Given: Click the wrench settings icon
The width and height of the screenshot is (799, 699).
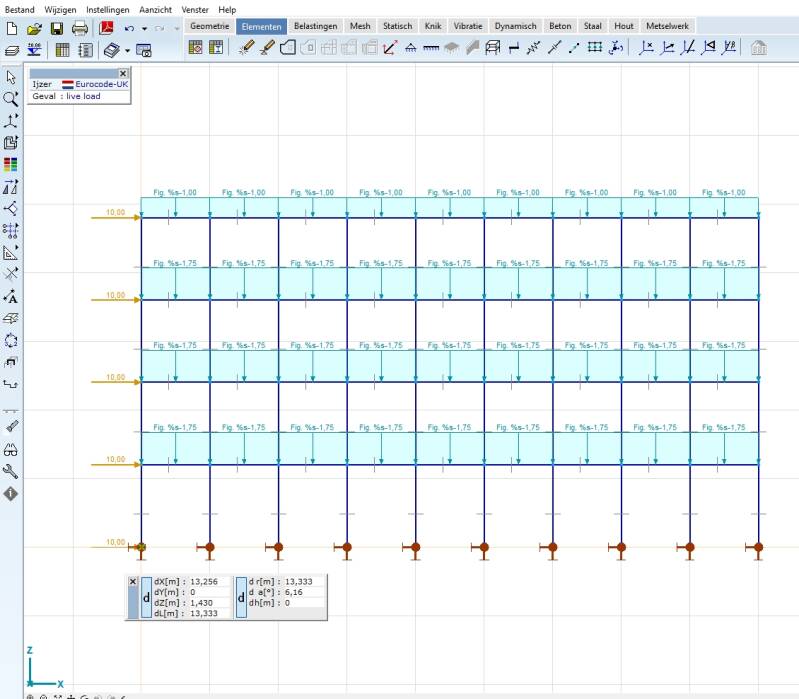Looking at the screenshot, I should (x=11, y=472).
